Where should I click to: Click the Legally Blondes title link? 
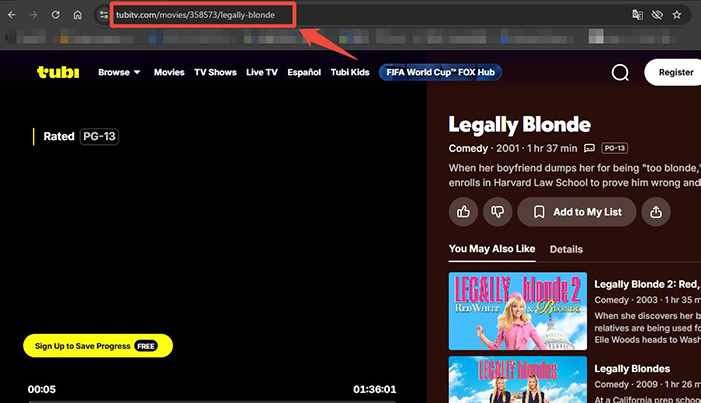632,369
